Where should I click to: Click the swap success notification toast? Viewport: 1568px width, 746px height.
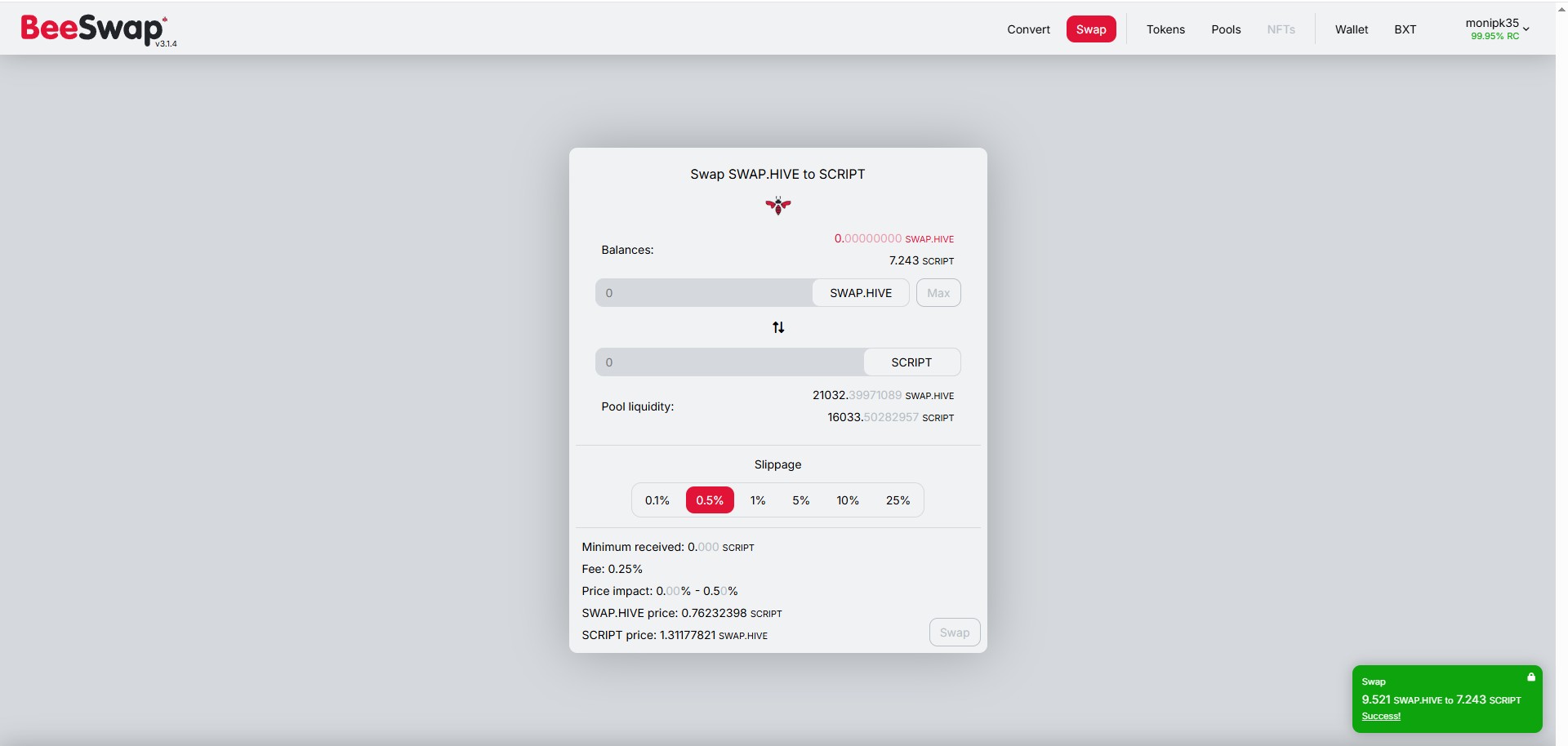pyautogui.click(x=1447, y=699)
